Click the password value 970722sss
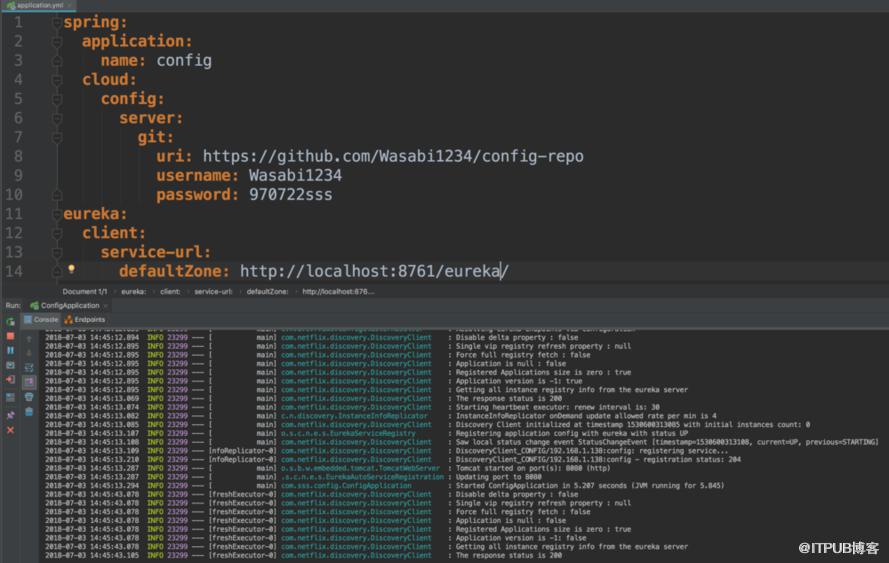The image size is (889, 563). [x=290, y=195]
